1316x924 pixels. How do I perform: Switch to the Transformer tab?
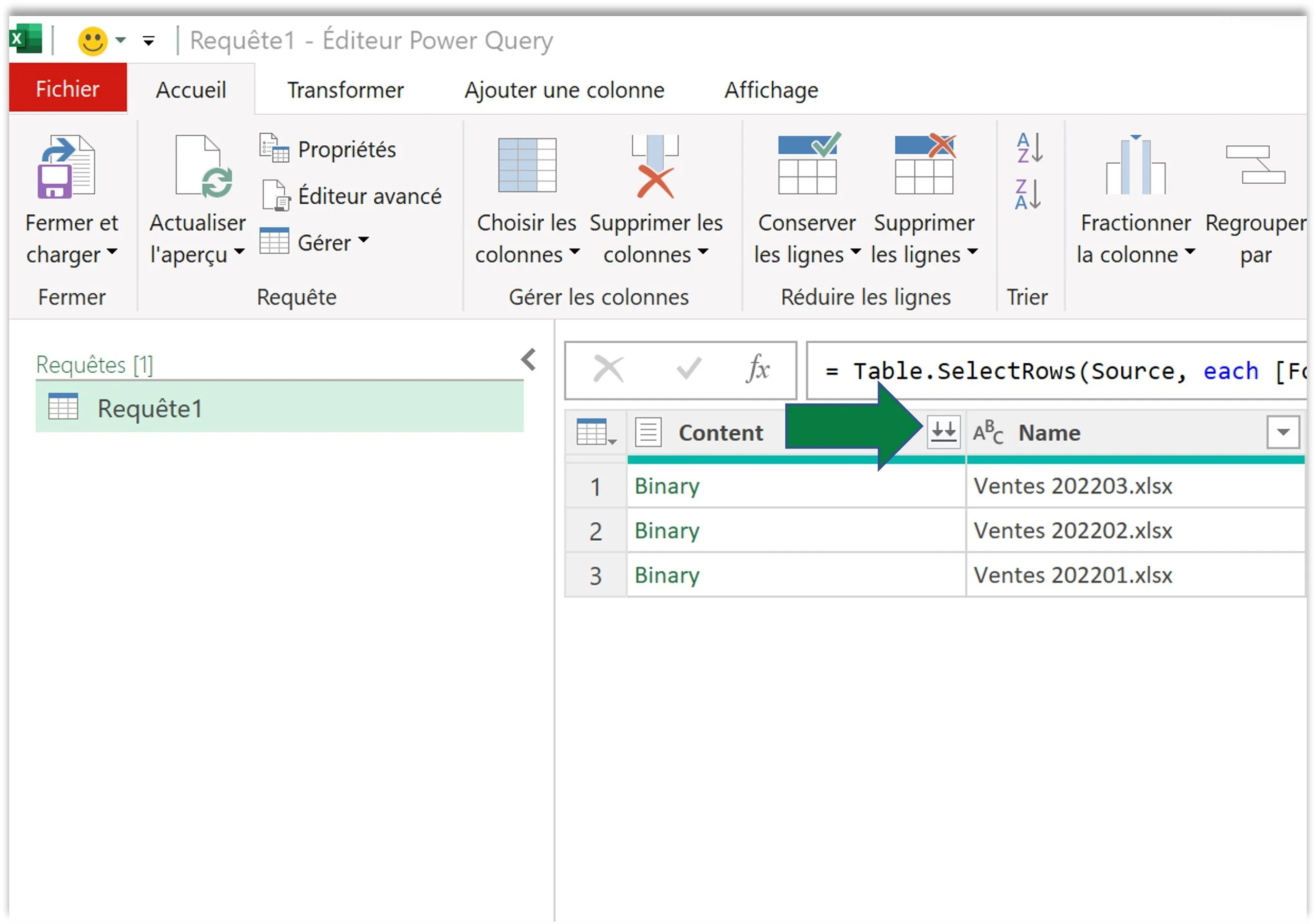(345, 90)
